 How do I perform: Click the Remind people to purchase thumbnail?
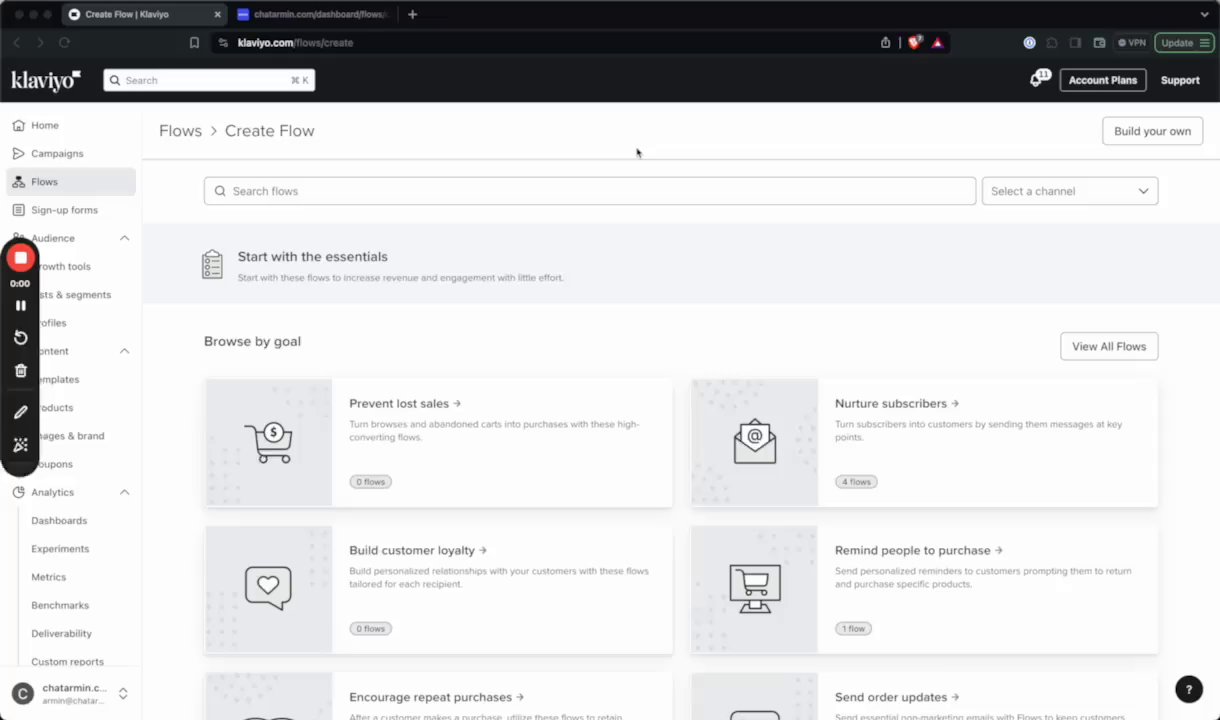(754, 589)
